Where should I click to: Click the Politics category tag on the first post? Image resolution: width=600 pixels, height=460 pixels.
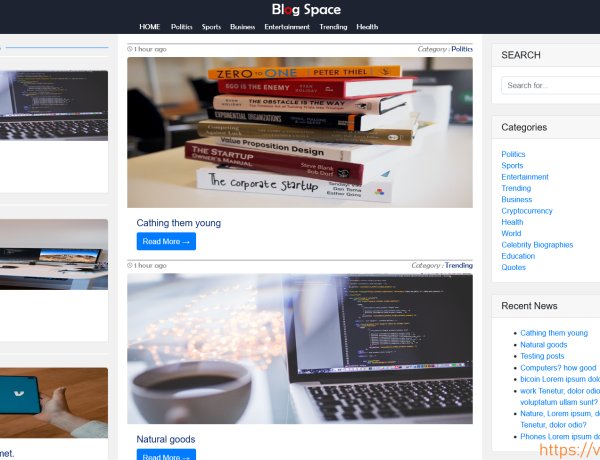(x=462, y=49)
